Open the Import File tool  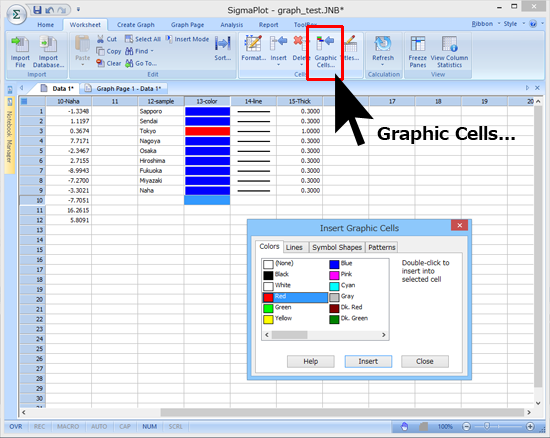click(20, 52)
